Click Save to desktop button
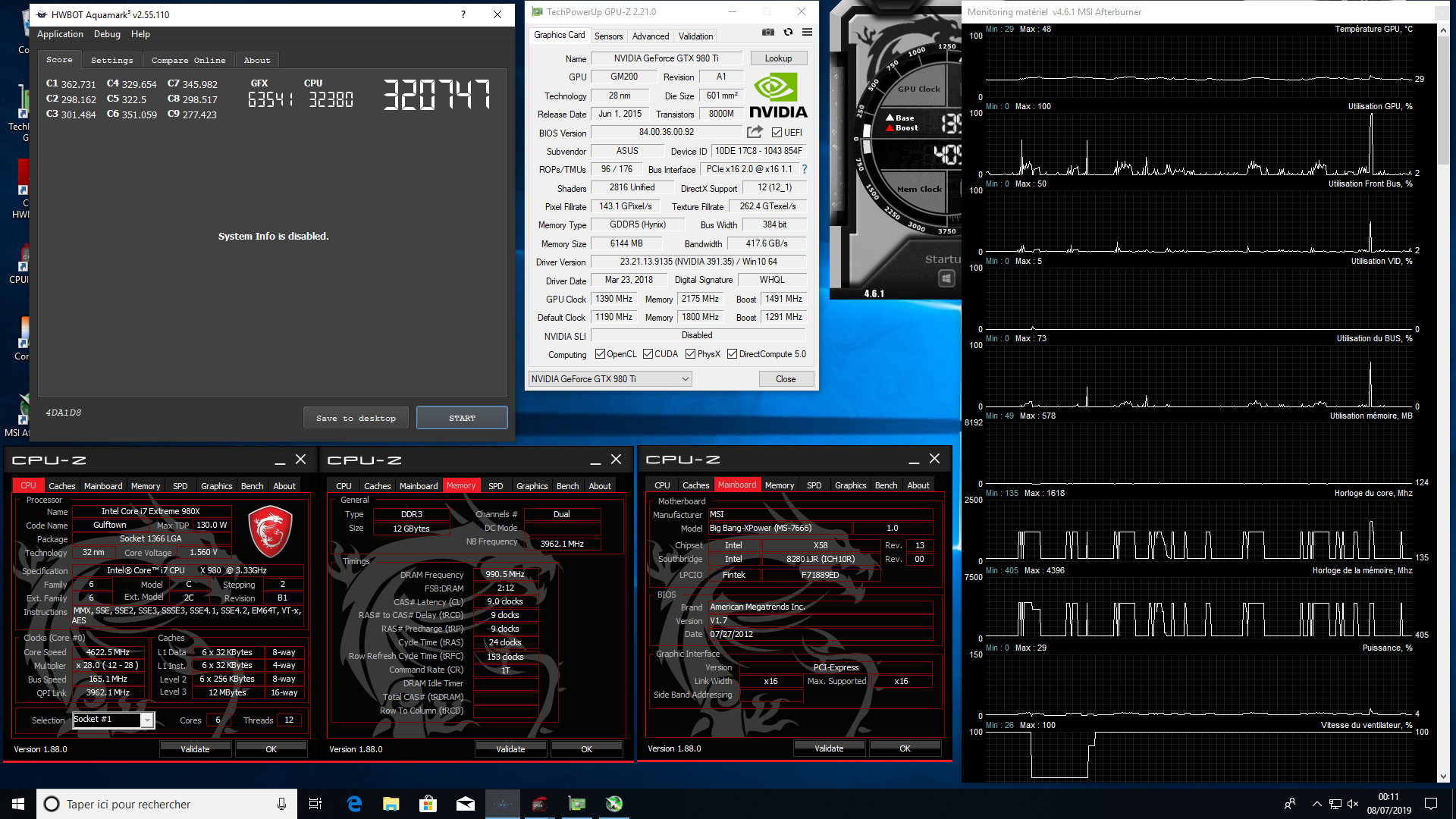The image size is (1456, 819). point(356,418)
